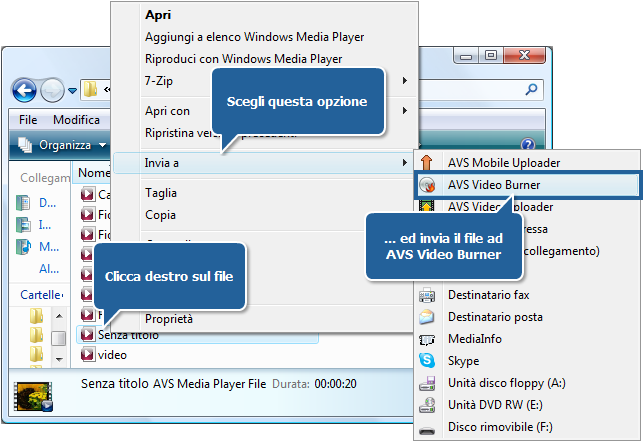Choose Aggiungi a elenco Windows Media Player
The width and height of the screenshot is (644, 442).
[x=254, y=37]
